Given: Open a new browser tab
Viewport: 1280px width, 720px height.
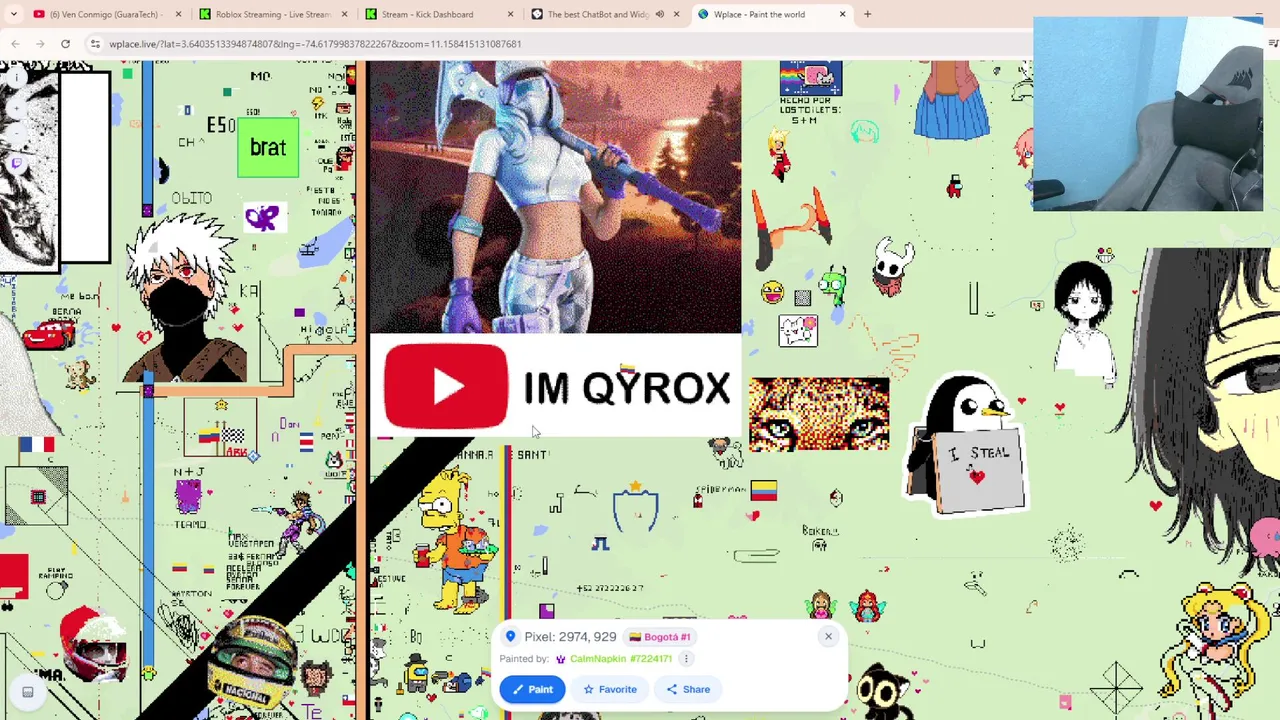Looking at the screenshot, I should [x=867, y=14].
